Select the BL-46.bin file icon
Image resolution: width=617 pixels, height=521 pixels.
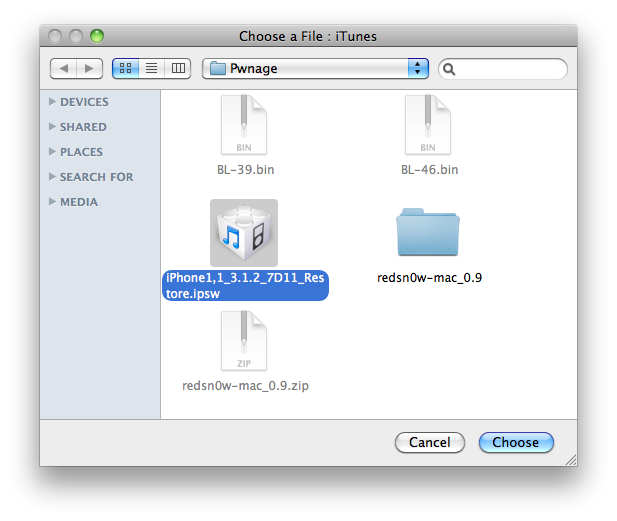[x=428, y=125]
